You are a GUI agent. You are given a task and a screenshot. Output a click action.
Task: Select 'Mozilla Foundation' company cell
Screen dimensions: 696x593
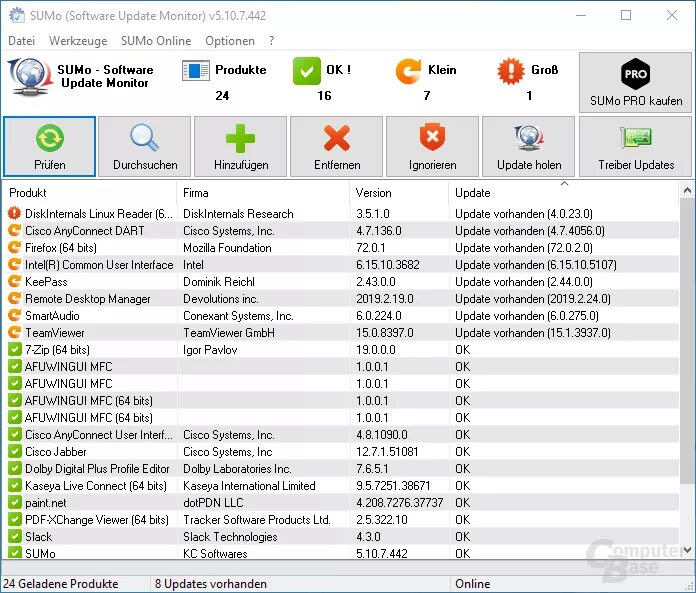(227, 248)
